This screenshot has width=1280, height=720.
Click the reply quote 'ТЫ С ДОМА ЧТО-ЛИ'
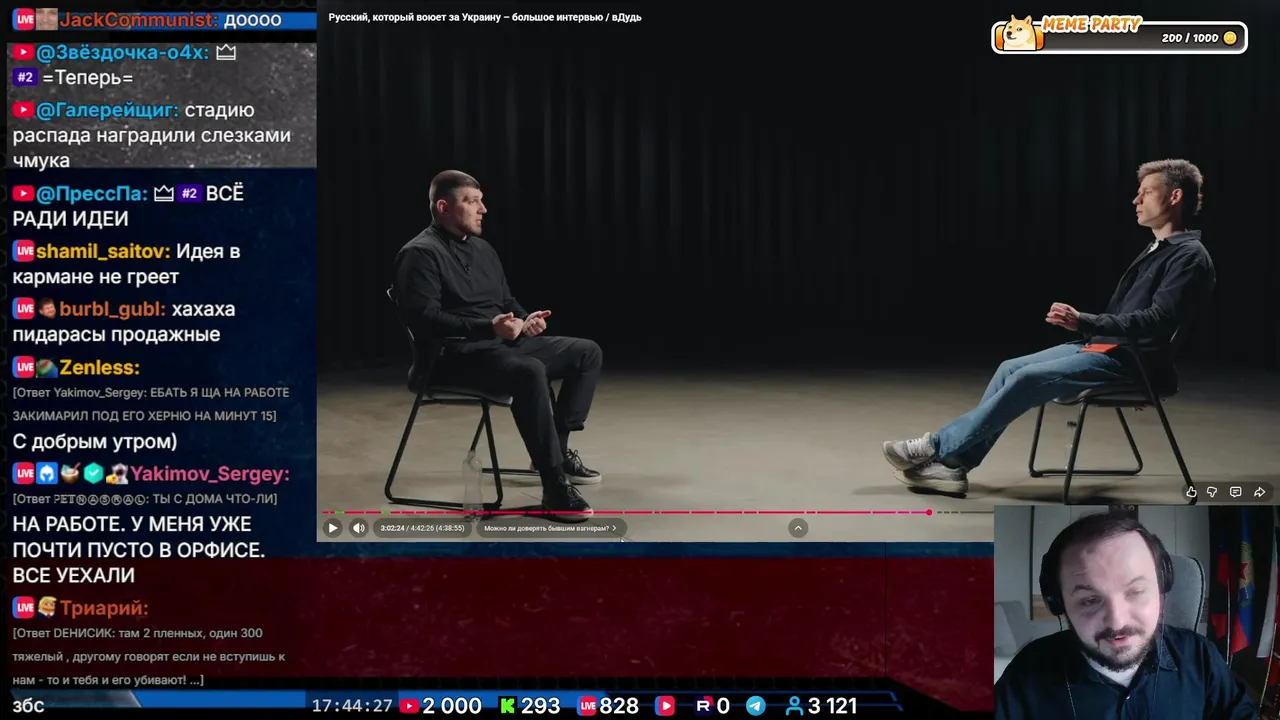pos(145,498)
